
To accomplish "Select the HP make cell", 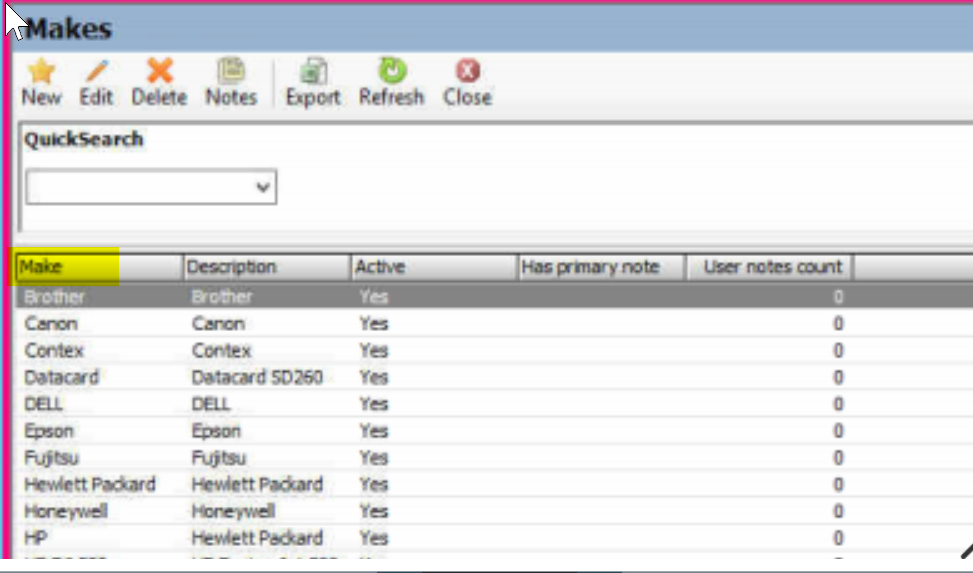I will [x=35, y=538].
